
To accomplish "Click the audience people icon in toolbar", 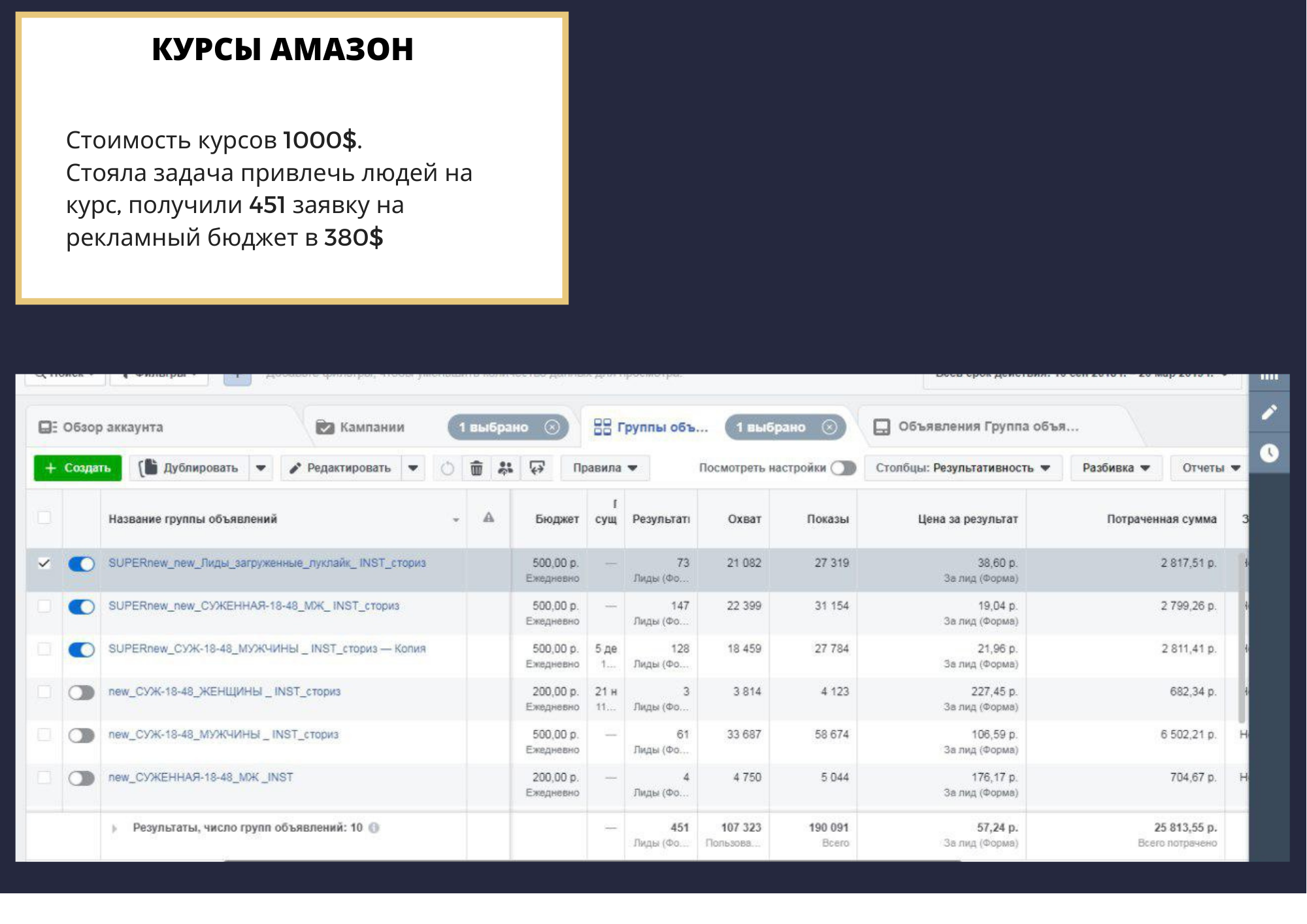I will (505, 468).
